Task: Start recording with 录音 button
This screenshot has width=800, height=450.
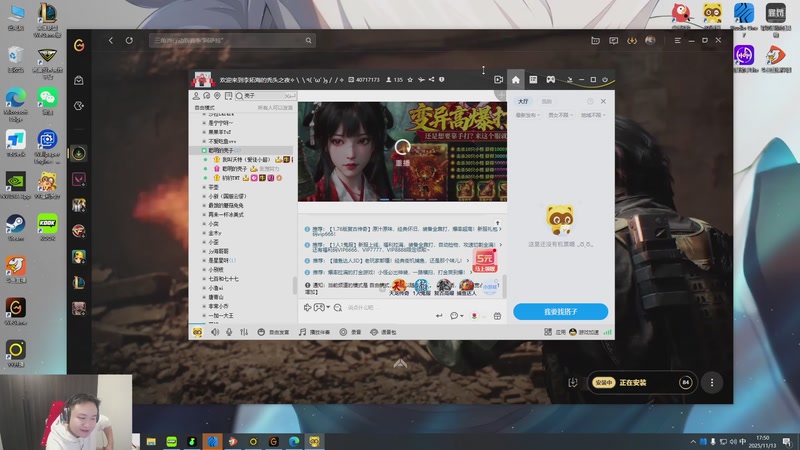Action: [x=351, y=332]
